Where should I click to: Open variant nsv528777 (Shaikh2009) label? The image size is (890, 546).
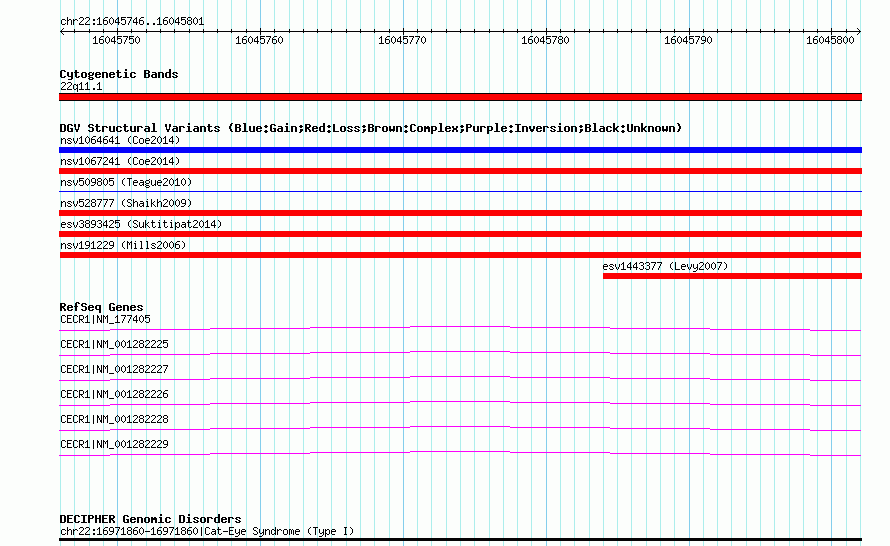(126, 203)
